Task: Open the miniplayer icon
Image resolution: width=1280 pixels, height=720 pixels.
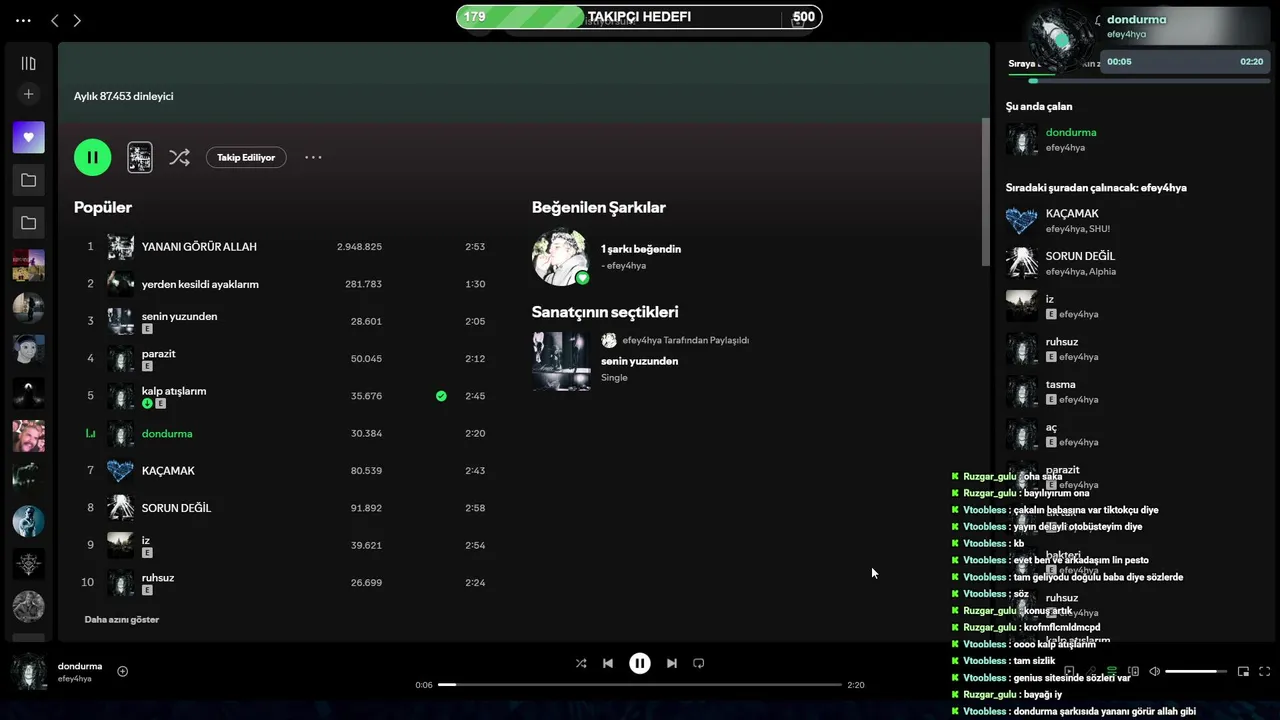Action: click(x=1244, y=671)
